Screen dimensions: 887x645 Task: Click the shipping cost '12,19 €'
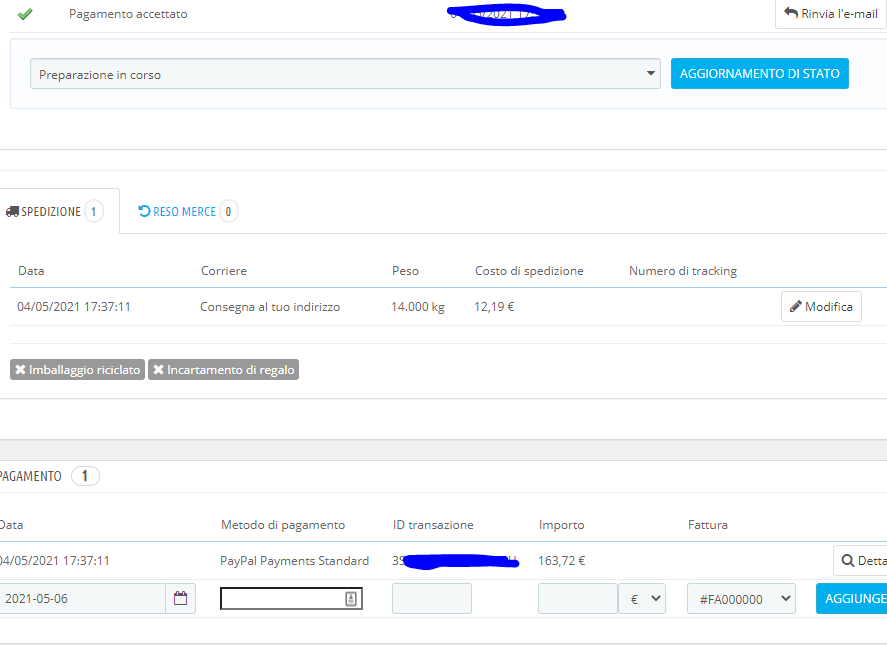tap(494, 307)
